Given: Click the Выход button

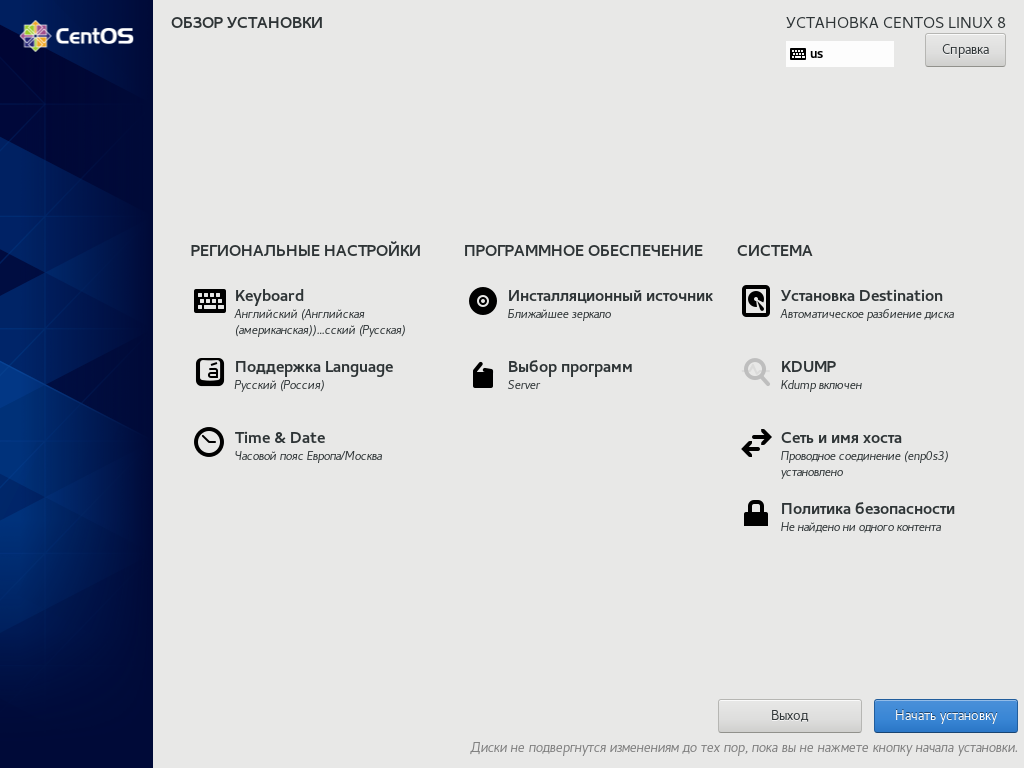Looking at the screenshot, I should coord(790,716).
